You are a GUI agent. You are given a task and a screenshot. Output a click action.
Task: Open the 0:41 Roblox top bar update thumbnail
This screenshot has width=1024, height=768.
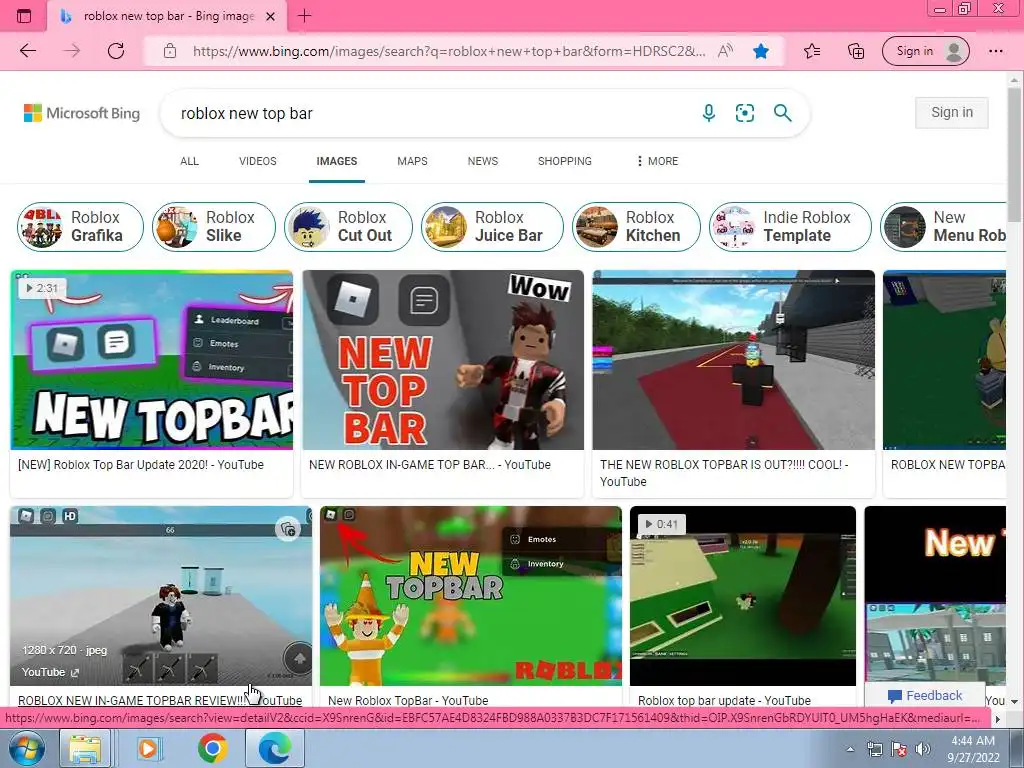point(743,596)
